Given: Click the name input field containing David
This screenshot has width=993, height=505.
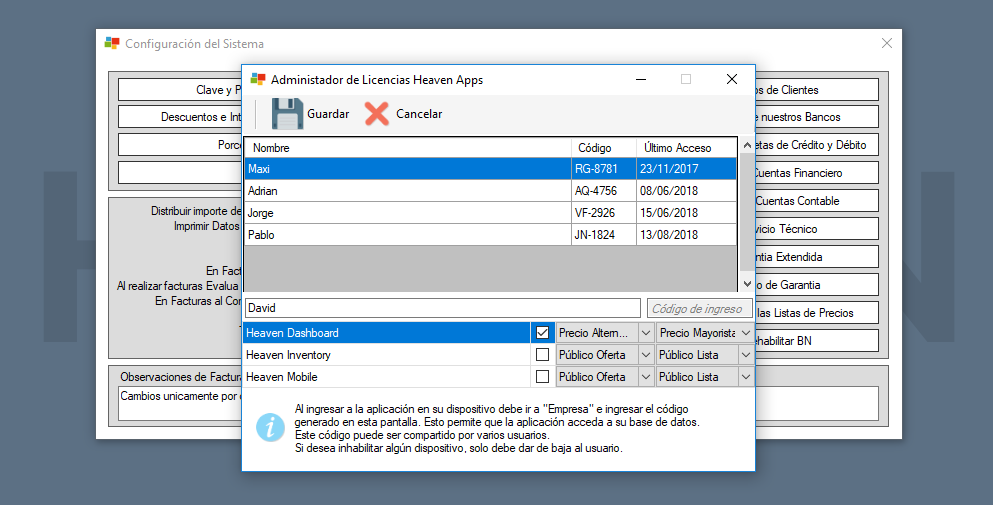Looking at the screenshot, I should 443,308.
